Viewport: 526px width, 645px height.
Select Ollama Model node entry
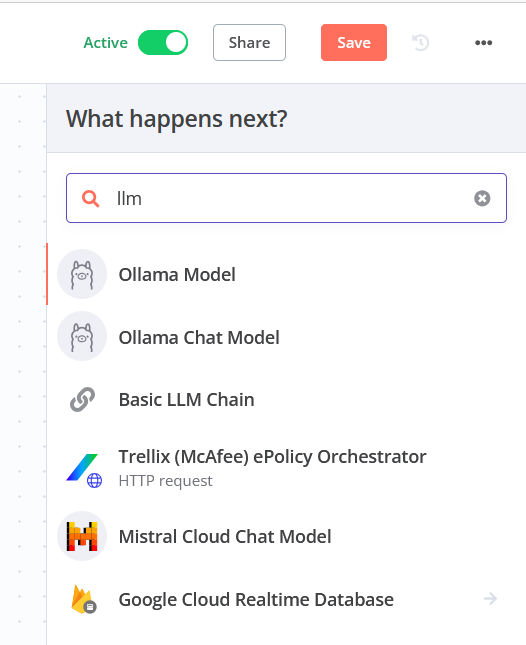[x=286, y=274]
